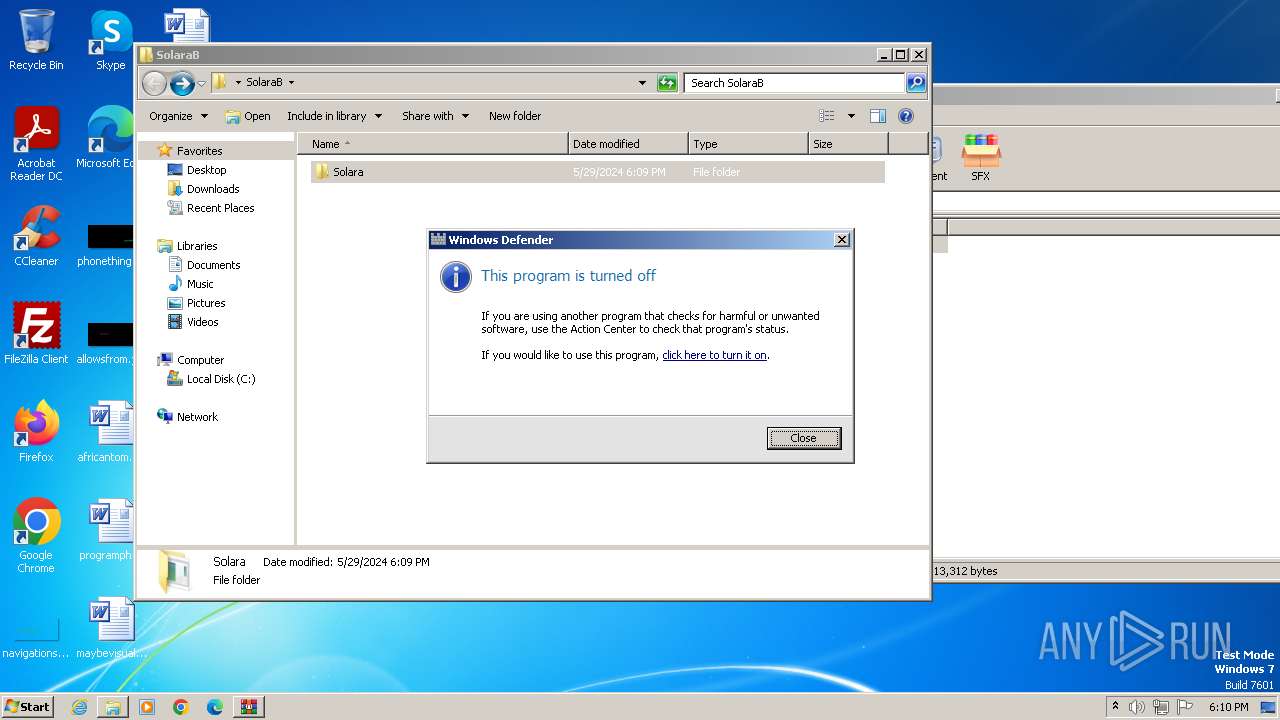The width and height of the screenshot is (1280, 720).
Task: Open Google Chrome desktop shortcut
Action: tap(36, 536)
